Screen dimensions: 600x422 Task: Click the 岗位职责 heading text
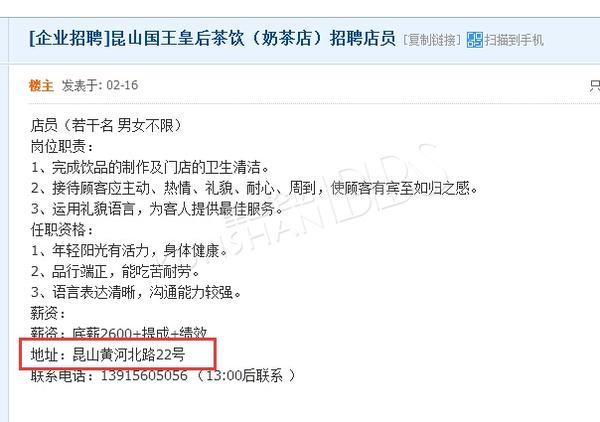tap(62, 146)
